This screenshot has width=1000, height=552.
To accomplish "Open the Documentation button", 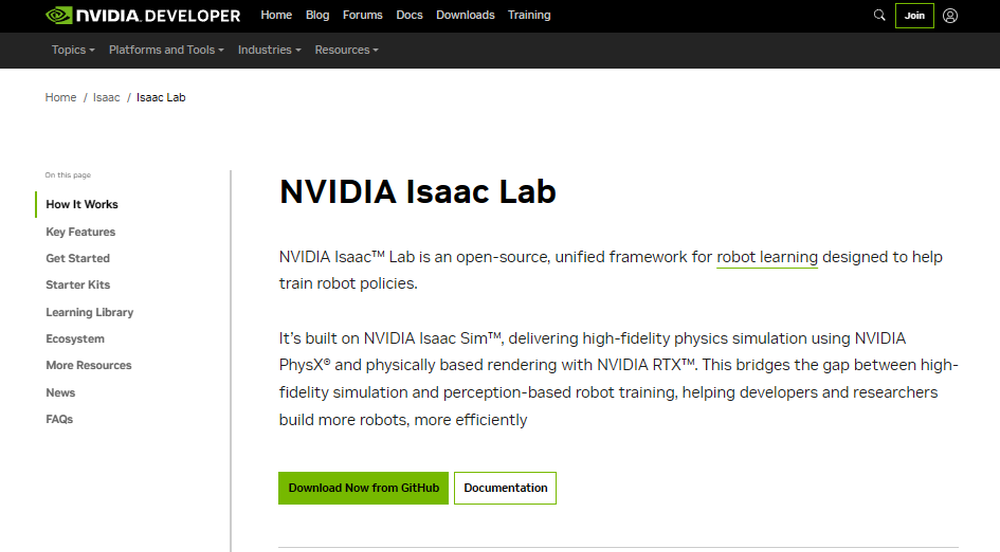I will [x=505, y=488].
